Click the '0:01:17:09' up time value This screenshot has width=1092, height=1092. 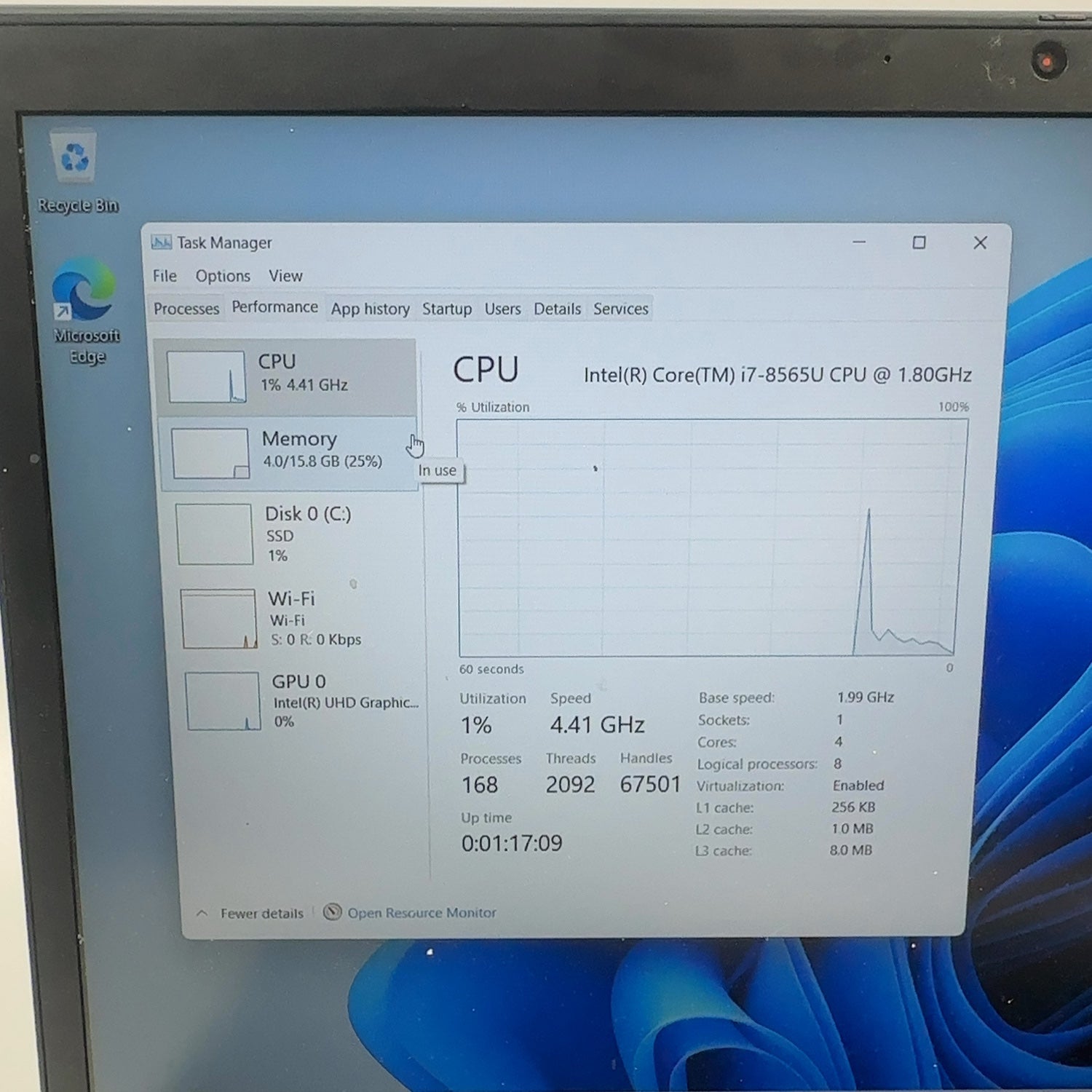pyautogui.click(x=512, y=843)
